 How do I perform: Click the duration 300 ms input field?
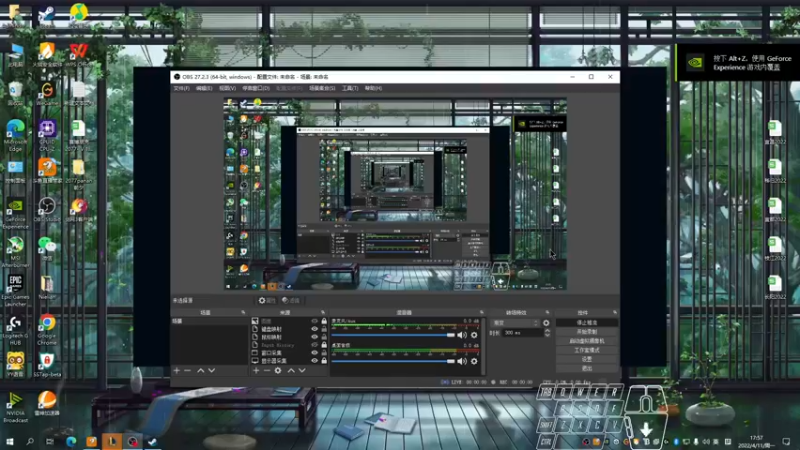pos(522,333)
